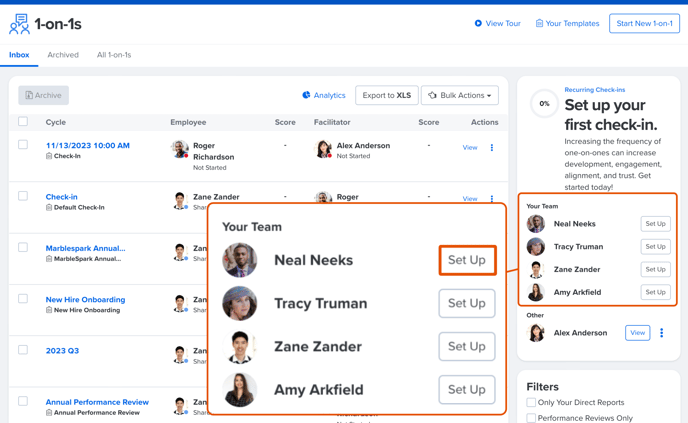Open three-dot menu next to Alex Anderson

[x=661, y=333]
